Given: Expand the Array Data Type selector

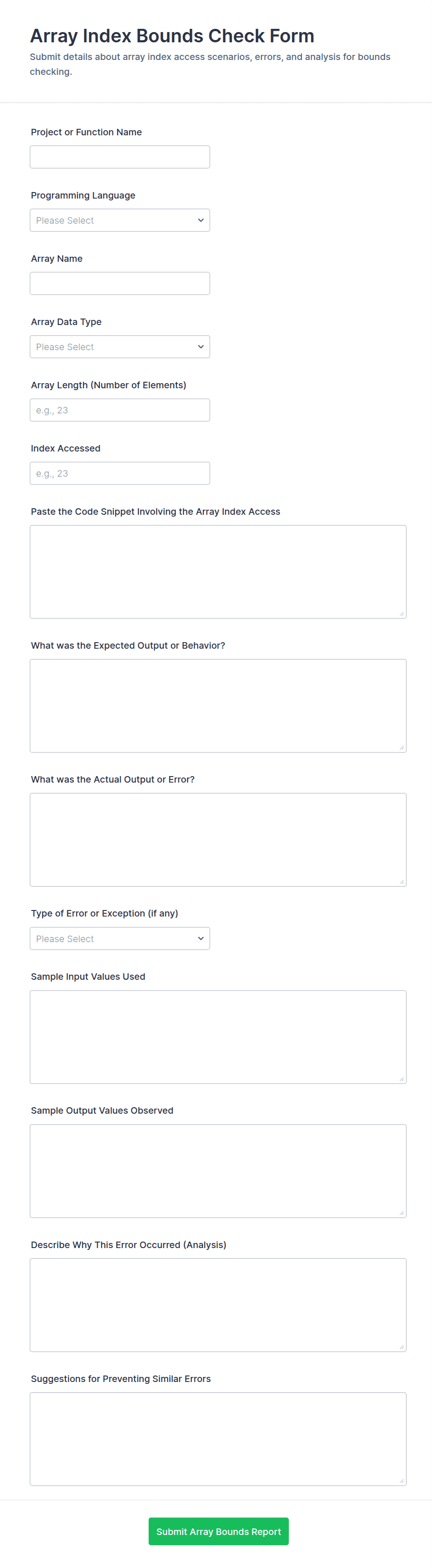Looking at the screenshot, I should coord(120,347).
